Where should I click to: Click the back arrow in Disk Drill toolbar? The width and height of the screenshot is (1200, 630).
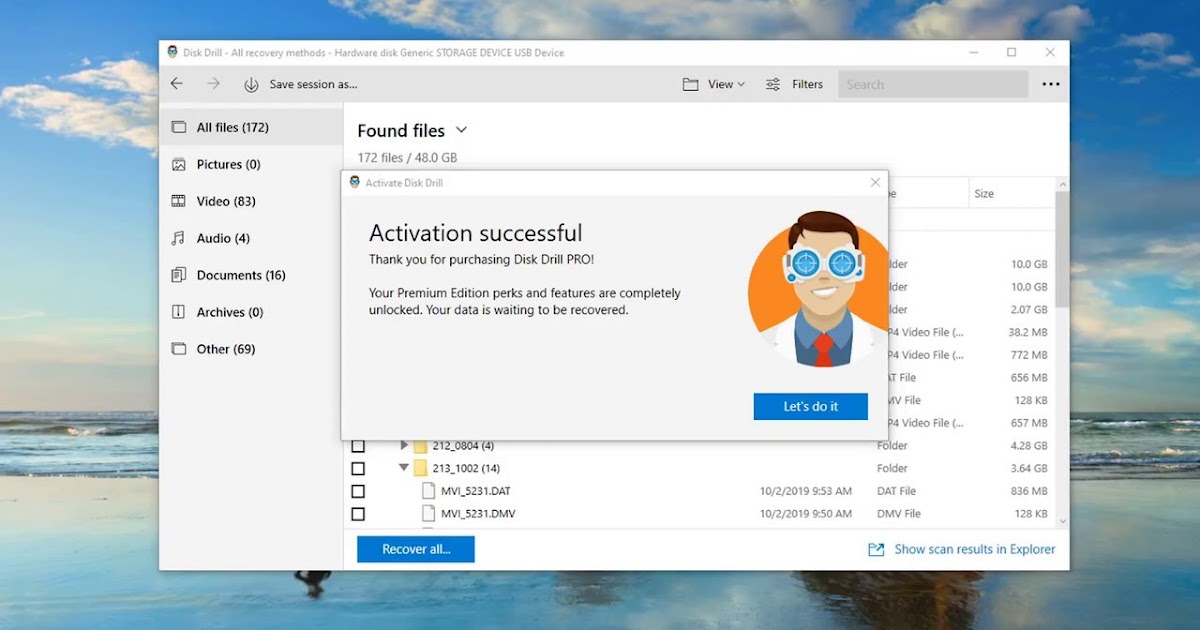click(177, 84)
